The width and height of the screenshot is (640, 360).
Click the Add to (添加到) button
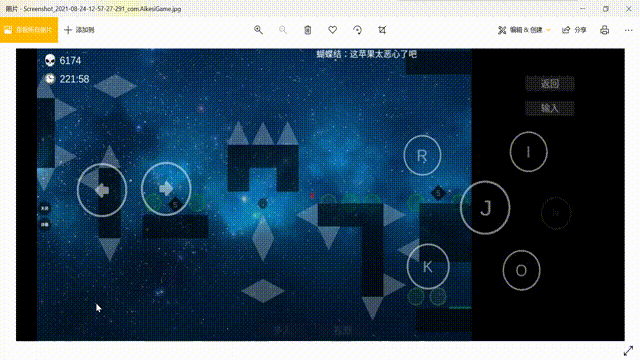[x=80, y=30]
